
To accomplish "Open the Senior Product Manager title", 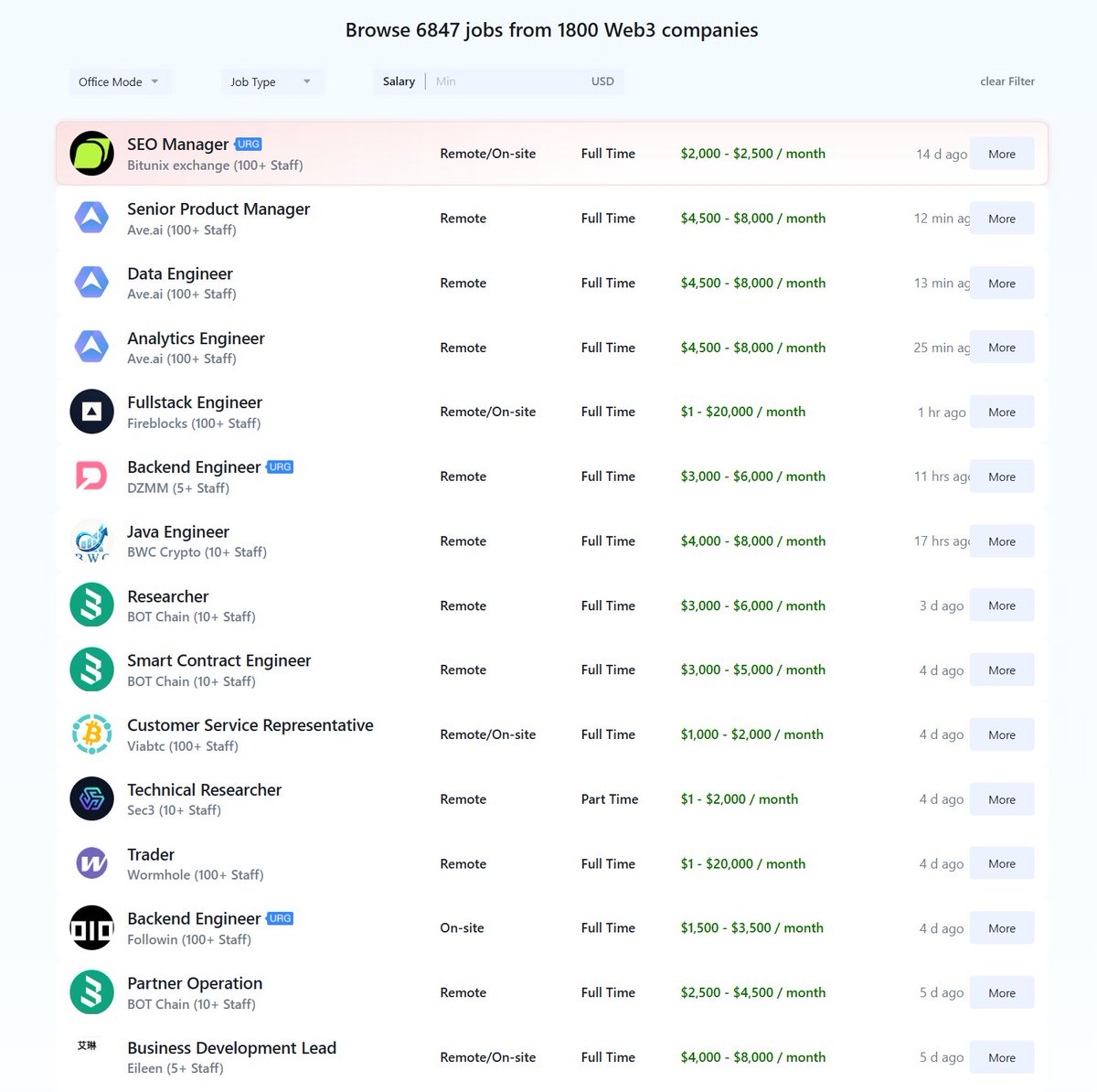I will pos(218,209).
